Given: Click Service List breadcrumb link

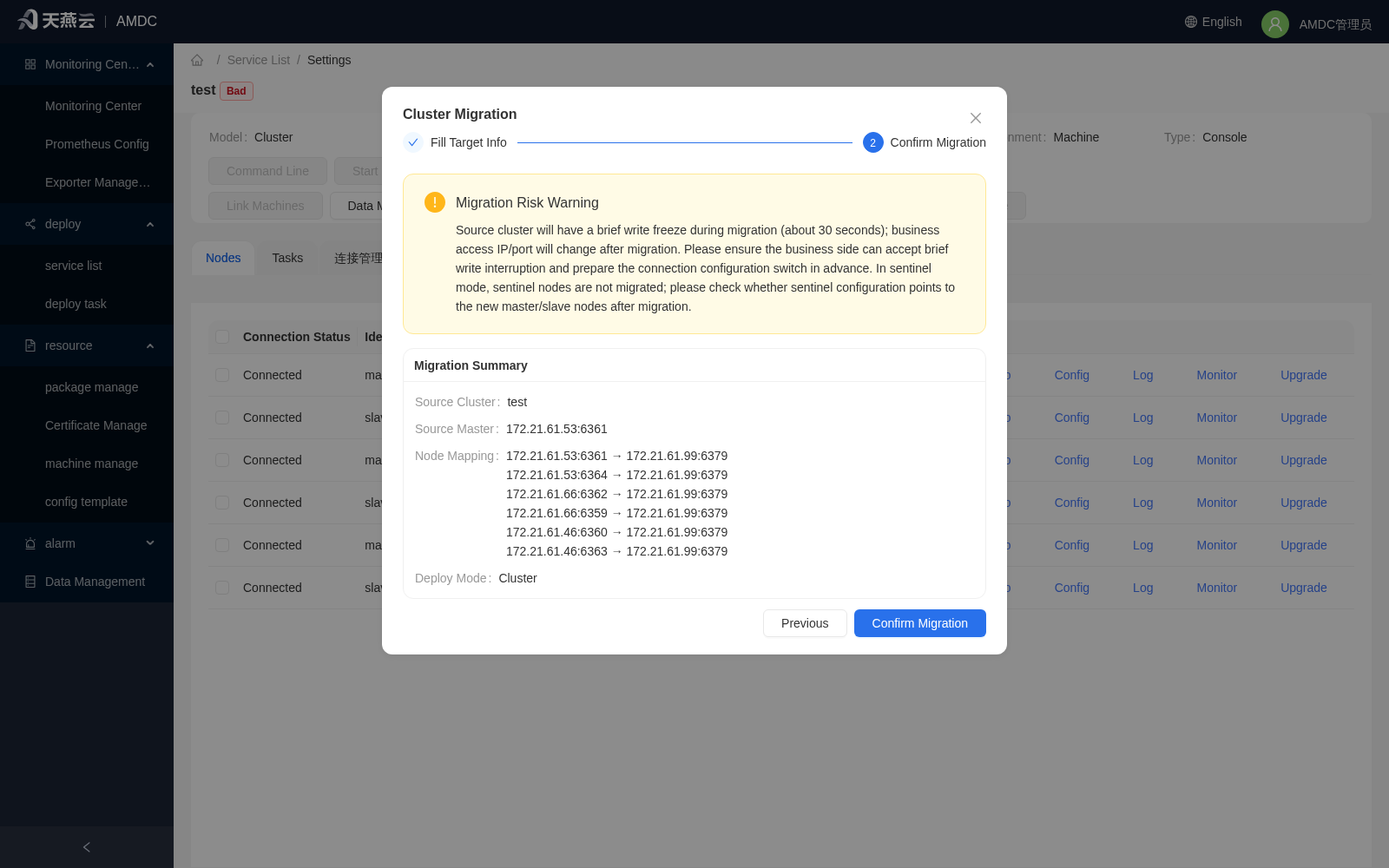Looking at the screenshot, I should pos(259,60).
